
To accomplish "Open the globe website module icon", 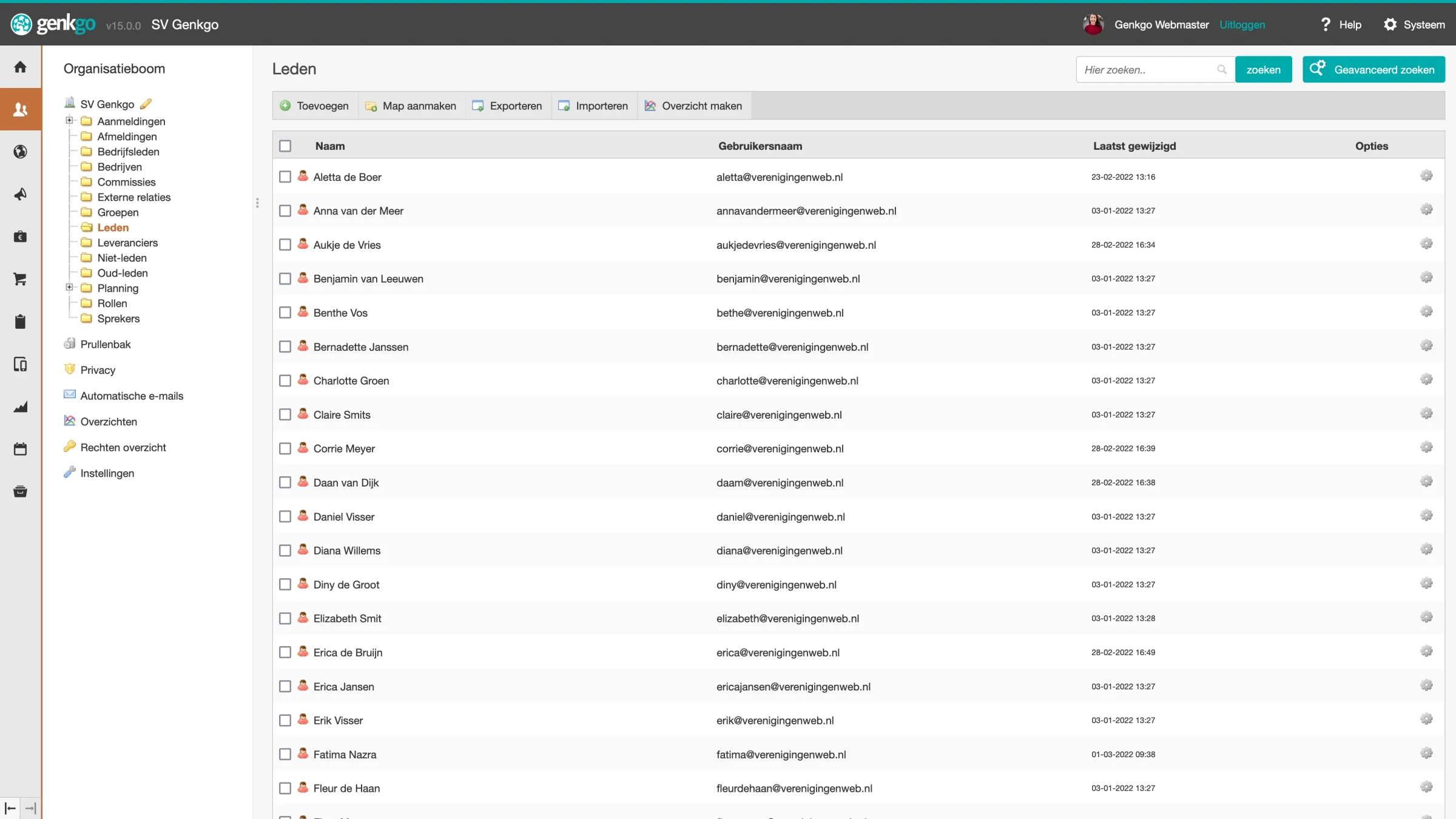I will click(x=20, y=152).
